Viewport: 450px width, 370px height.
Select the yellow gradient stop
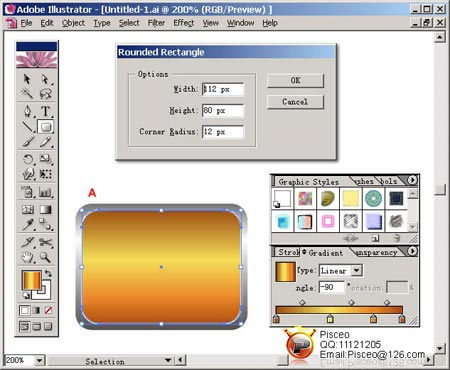click(330, 318)
